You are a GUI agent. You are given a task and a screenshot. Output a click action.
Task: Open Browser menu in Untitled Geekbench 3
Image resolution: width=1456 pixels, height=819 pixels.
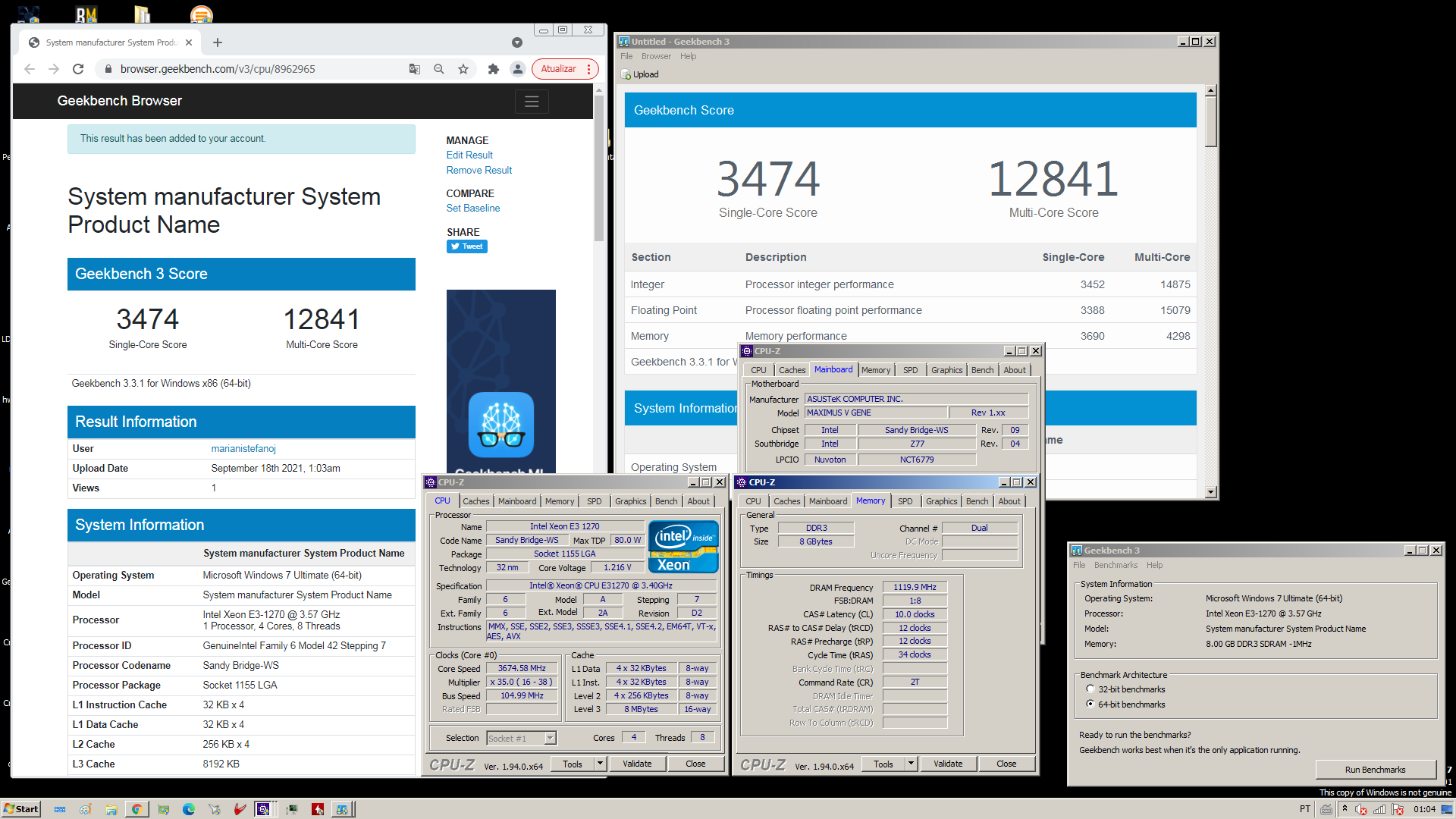tap(656, 56)
